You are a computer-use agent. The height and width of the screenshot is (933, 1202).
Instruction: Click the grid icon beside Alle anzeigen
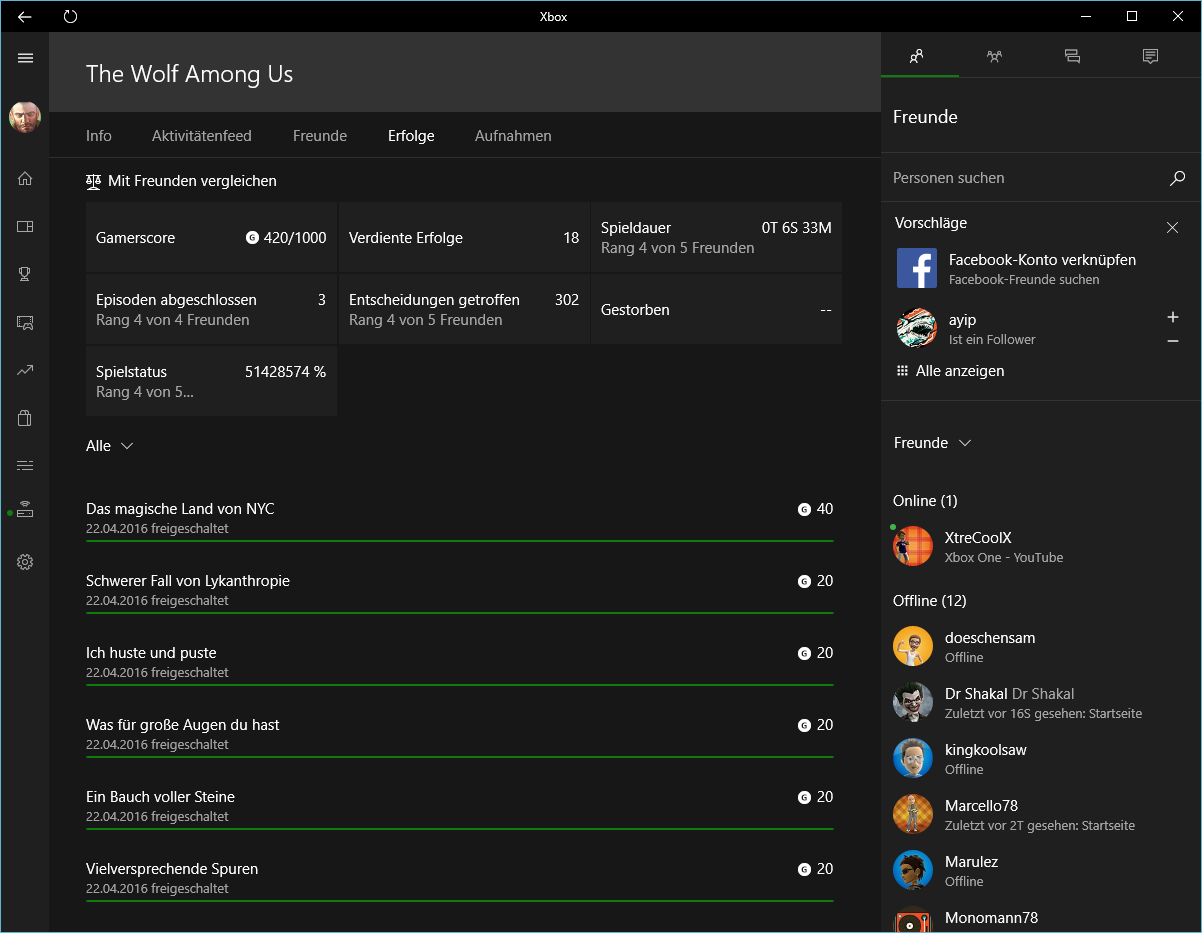click(903, 371)
